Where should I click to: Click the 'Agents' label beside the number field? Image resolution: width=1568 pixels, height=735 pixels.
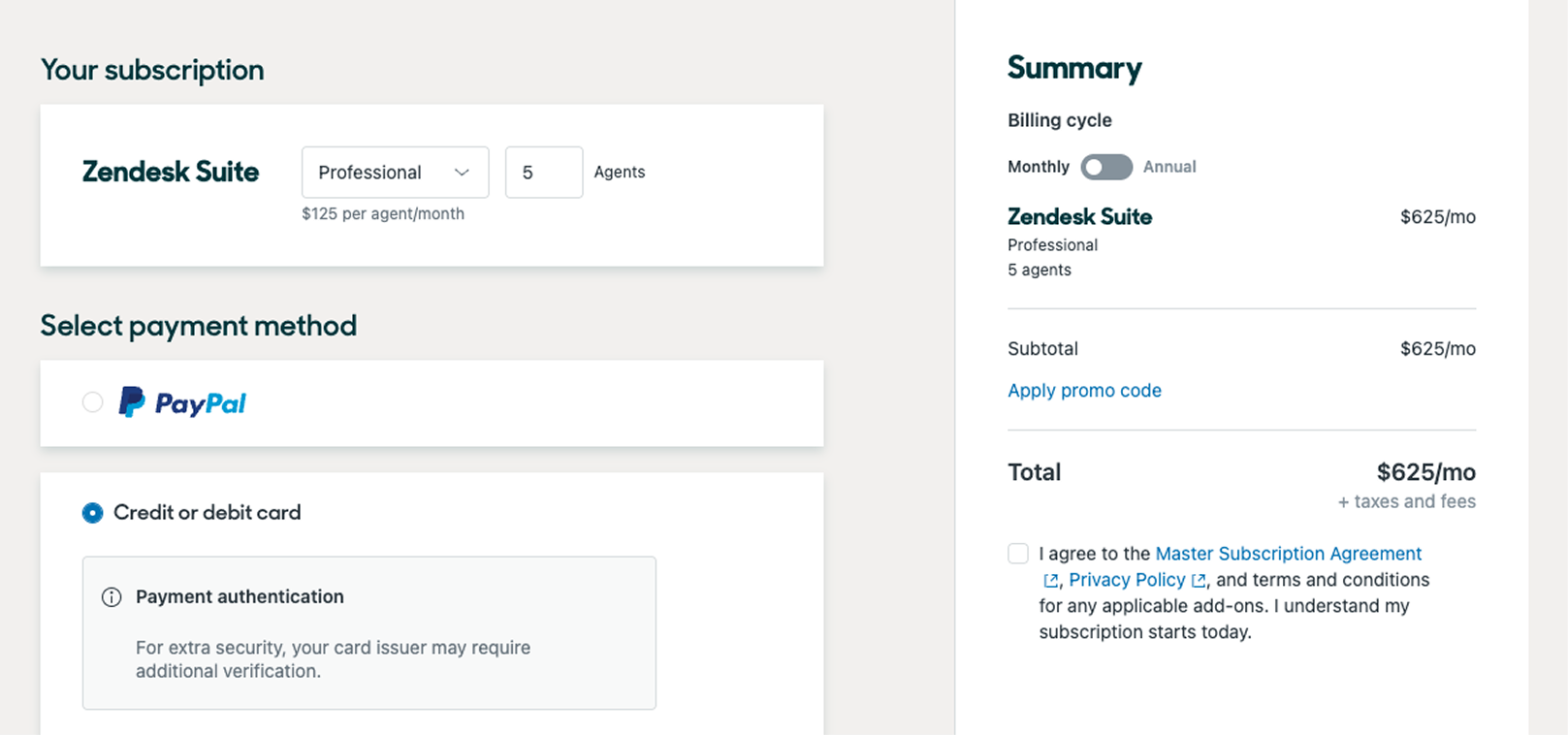tap(620, 173)
